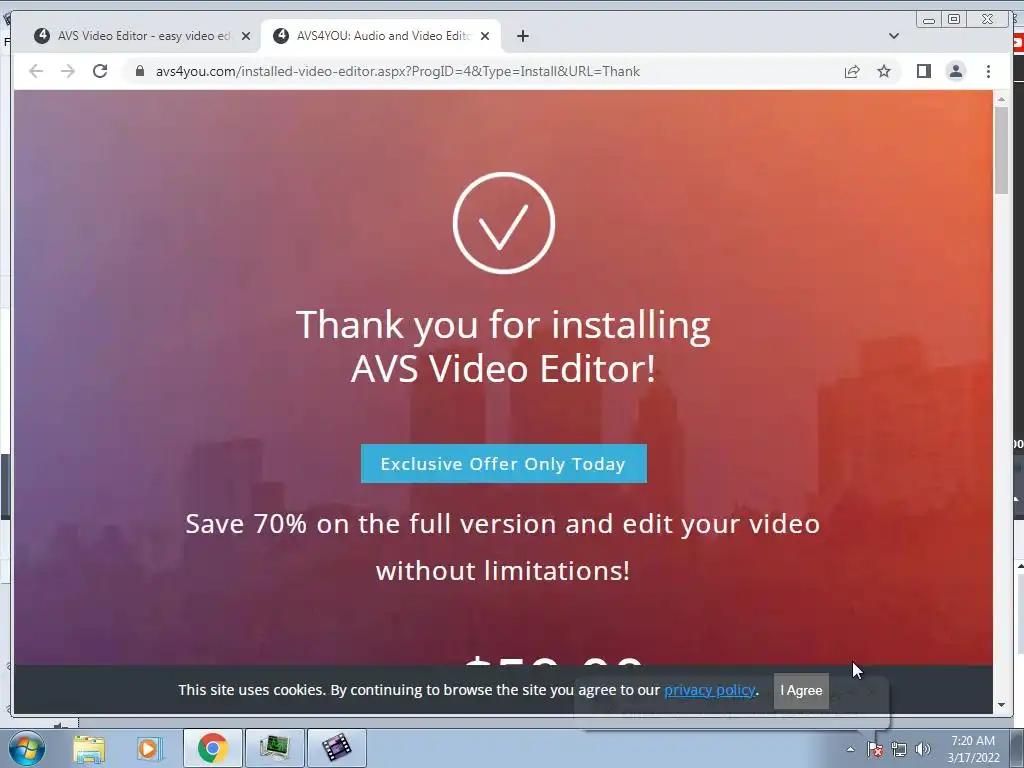Open the Chrome profile menu
This screenshot has width=1024, height=768.
[x=955, y=71]
